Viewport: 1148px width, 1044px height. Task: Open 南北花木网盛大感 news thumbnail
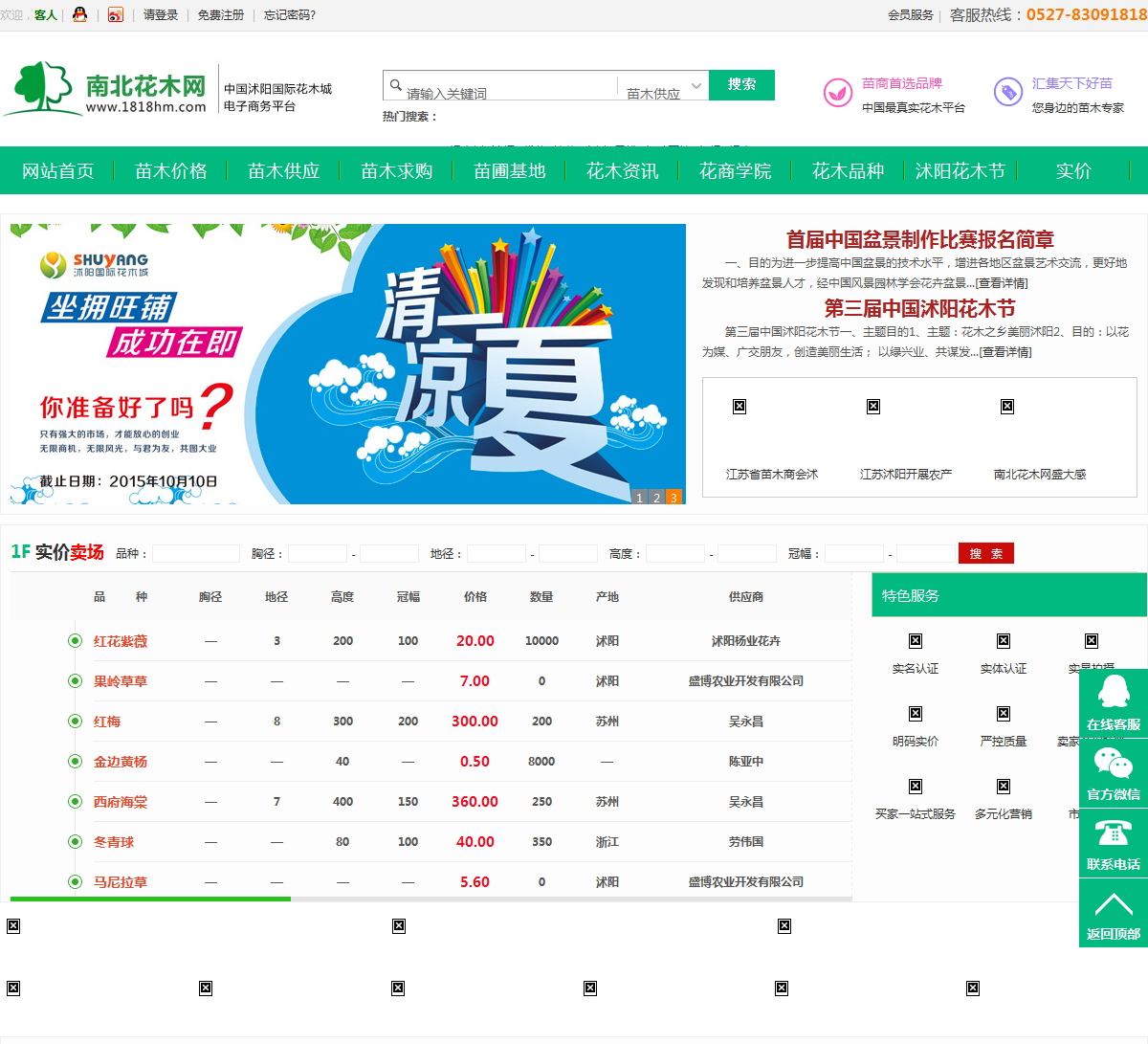pyautogui.click(x=1007, y=407)
